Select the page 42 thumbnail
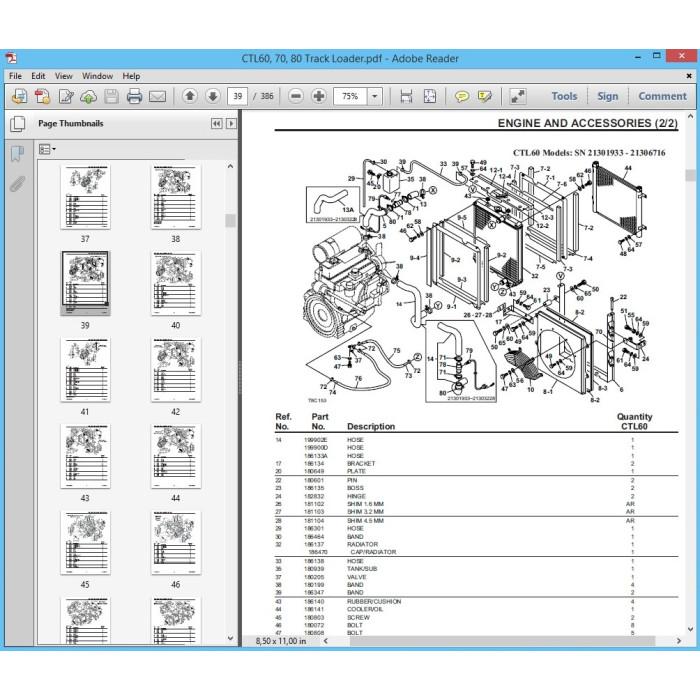 click(x=176, y=370)
